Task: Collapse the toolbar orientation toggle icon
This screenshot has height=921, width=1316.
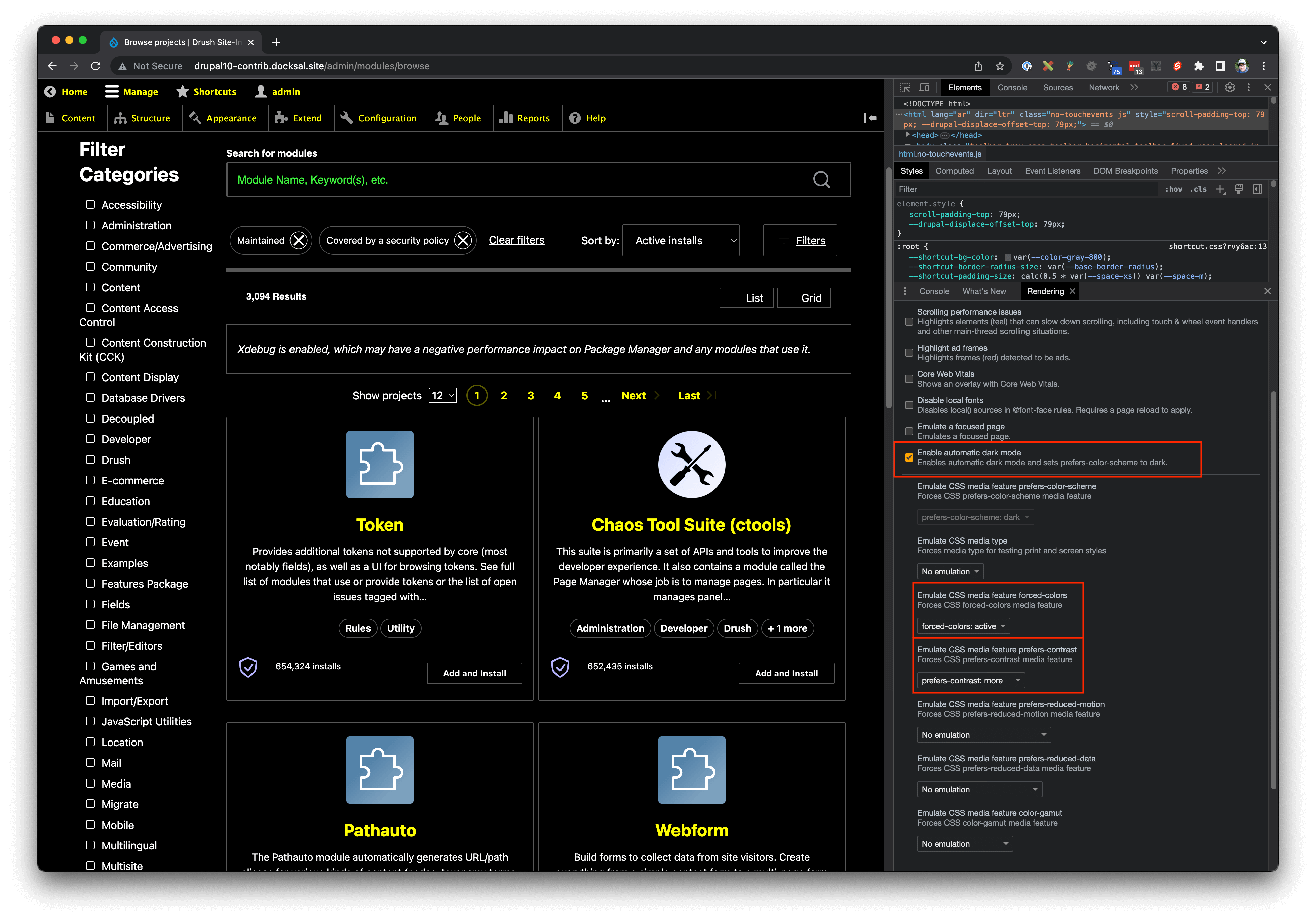Action: 869,118
